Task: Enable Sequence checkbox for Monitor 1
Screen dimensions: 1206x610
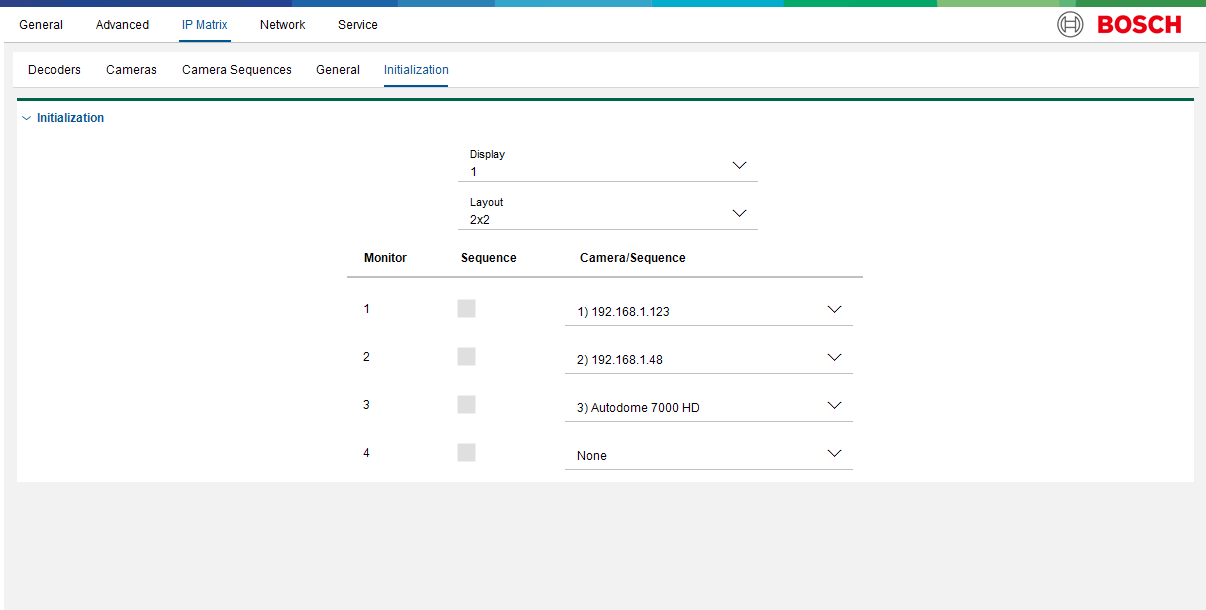Action: click(x=466, y=309)
